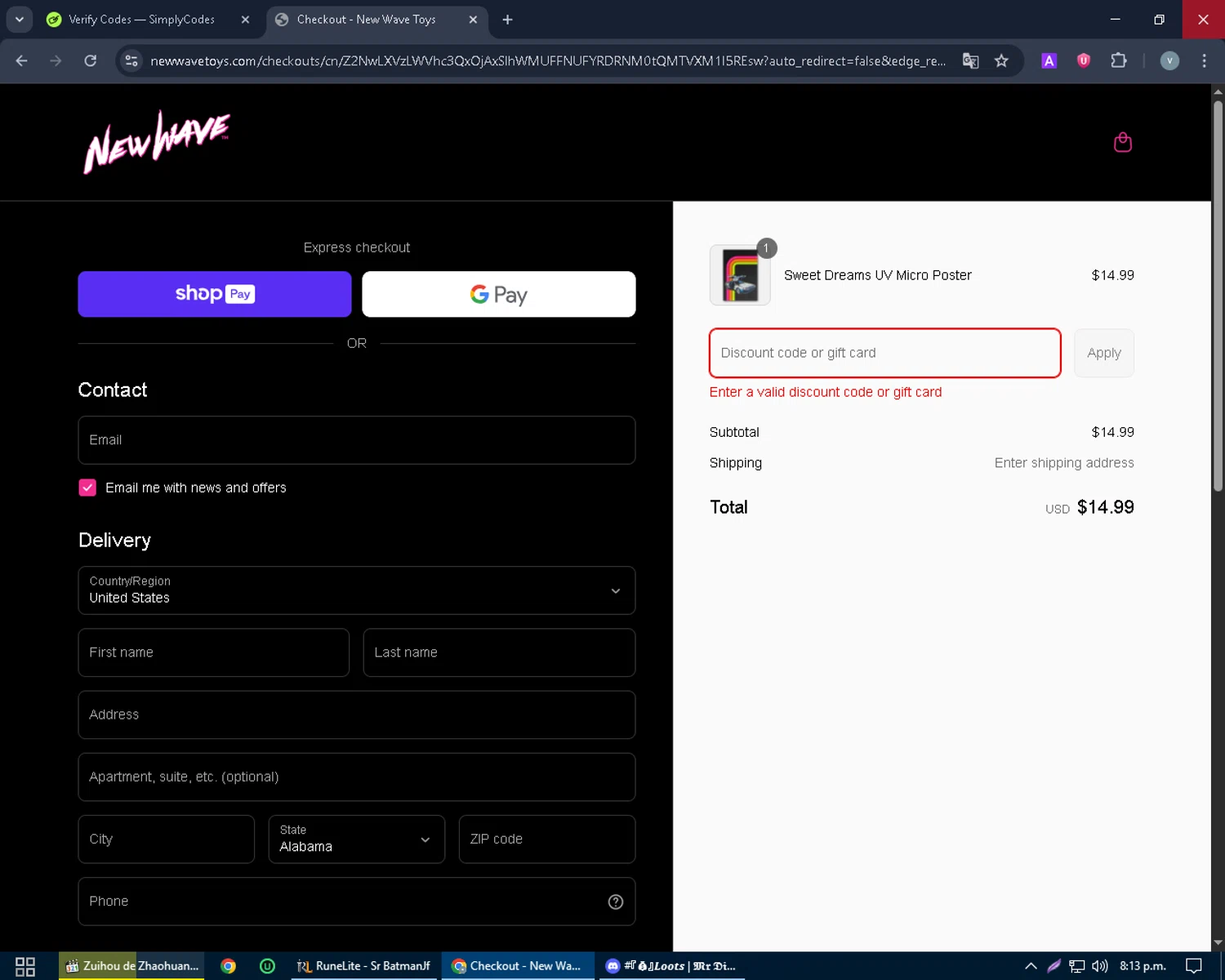1225x980 pixels.
Task: Click the Sweet Dreams poster thumbnail
Action: point(740,275)
